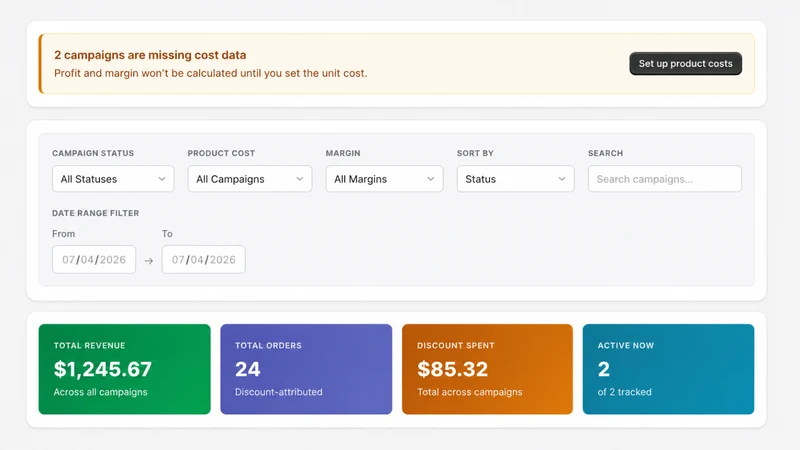Select the Total Revenue green card
This screenshot has height=450, width=800.
(x=124, y=369)
